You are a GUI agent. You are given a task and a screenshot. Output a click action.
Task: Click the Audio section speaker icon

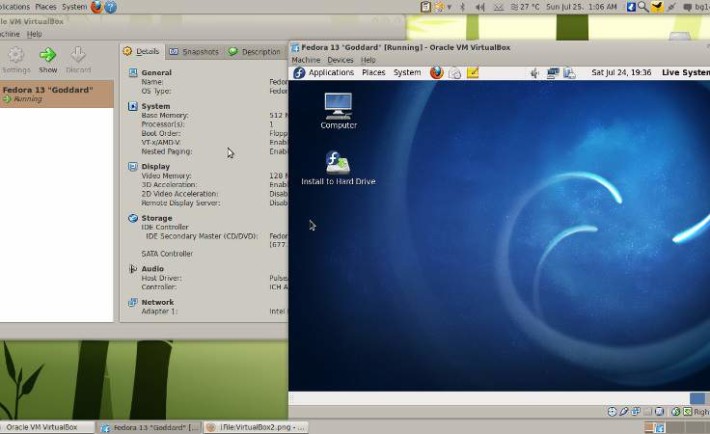[x=133, y=269]
